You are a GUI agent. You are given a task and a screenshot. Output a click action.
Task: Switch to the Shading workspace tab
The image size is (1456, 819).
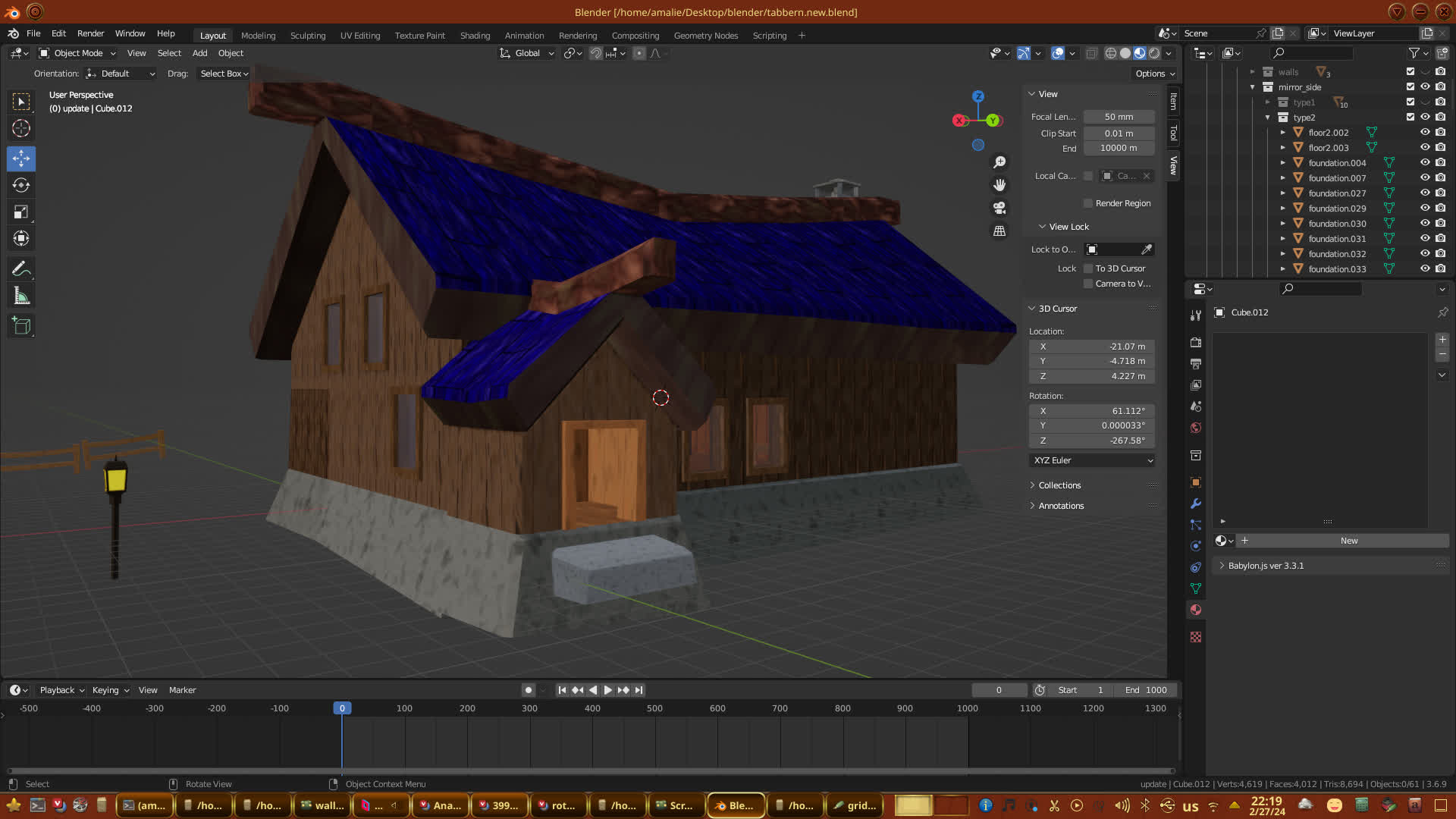[475, 36]
